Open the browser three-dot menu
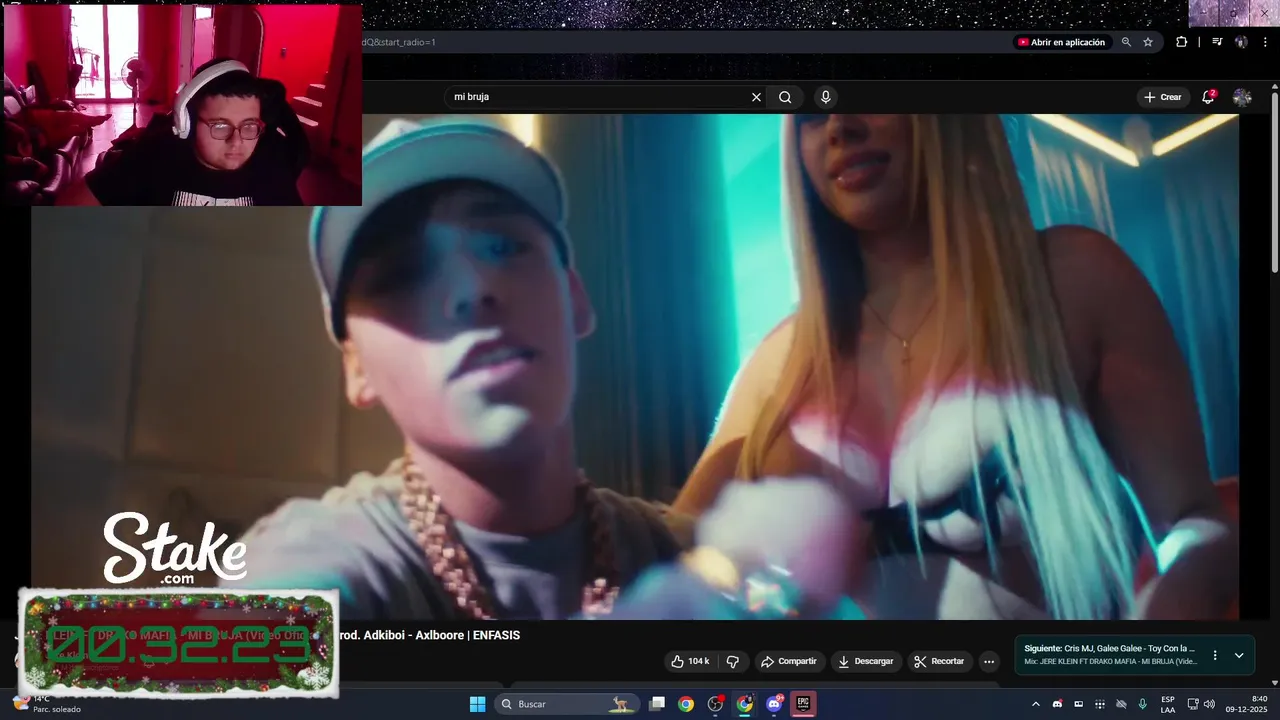The image size is (1280, 720). point(1265,42)
